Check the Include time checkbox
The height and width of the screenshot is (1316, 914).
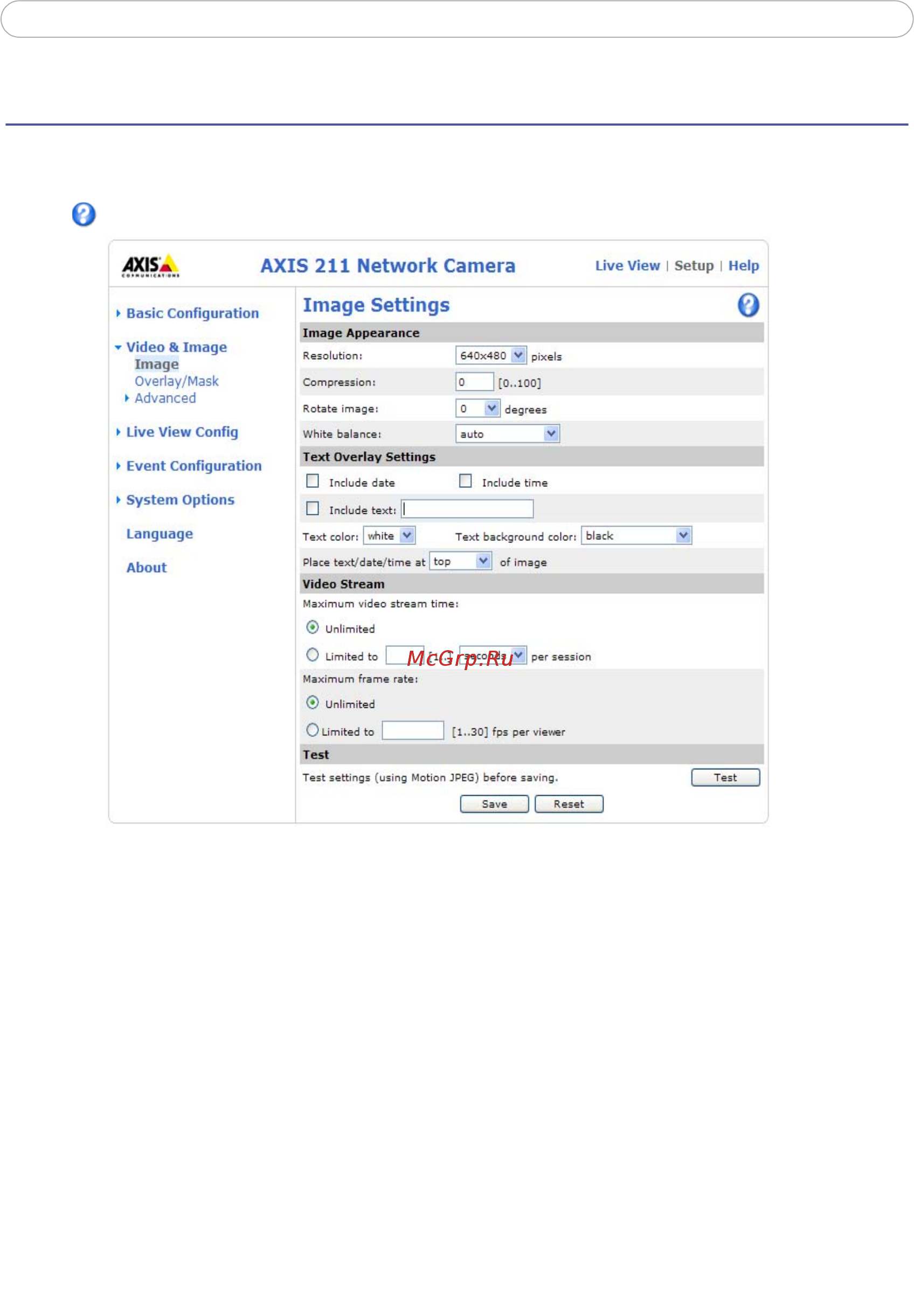pos(466,481)
